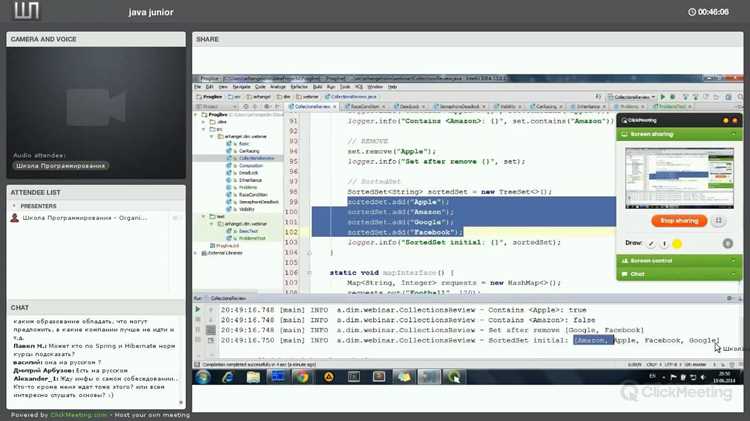Click the pencil draw tool in ClickMeeting
Viewport: 750px width, 421px height.
651,244
